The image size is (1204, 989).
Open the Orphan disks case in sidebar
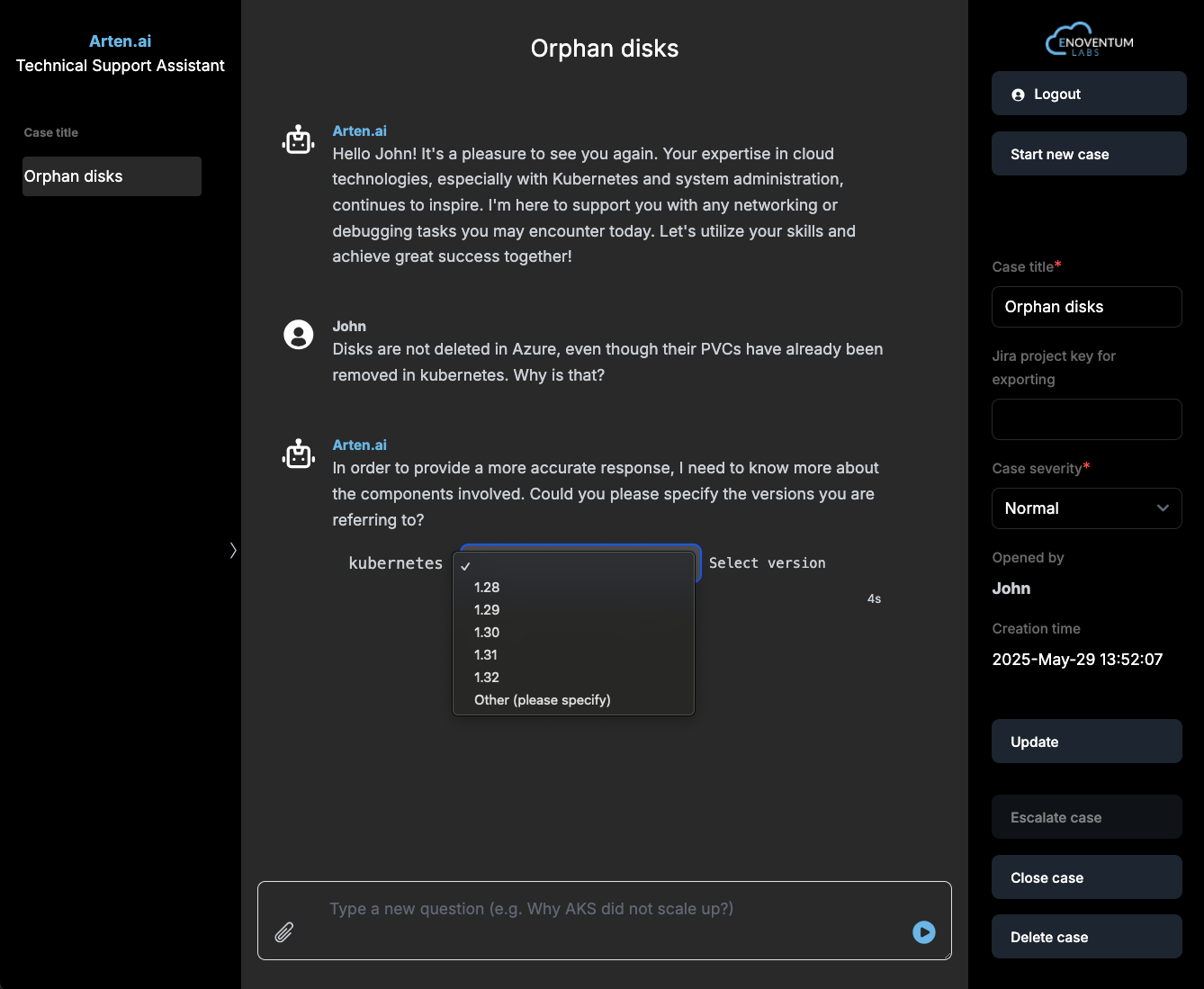coord(112,176)
